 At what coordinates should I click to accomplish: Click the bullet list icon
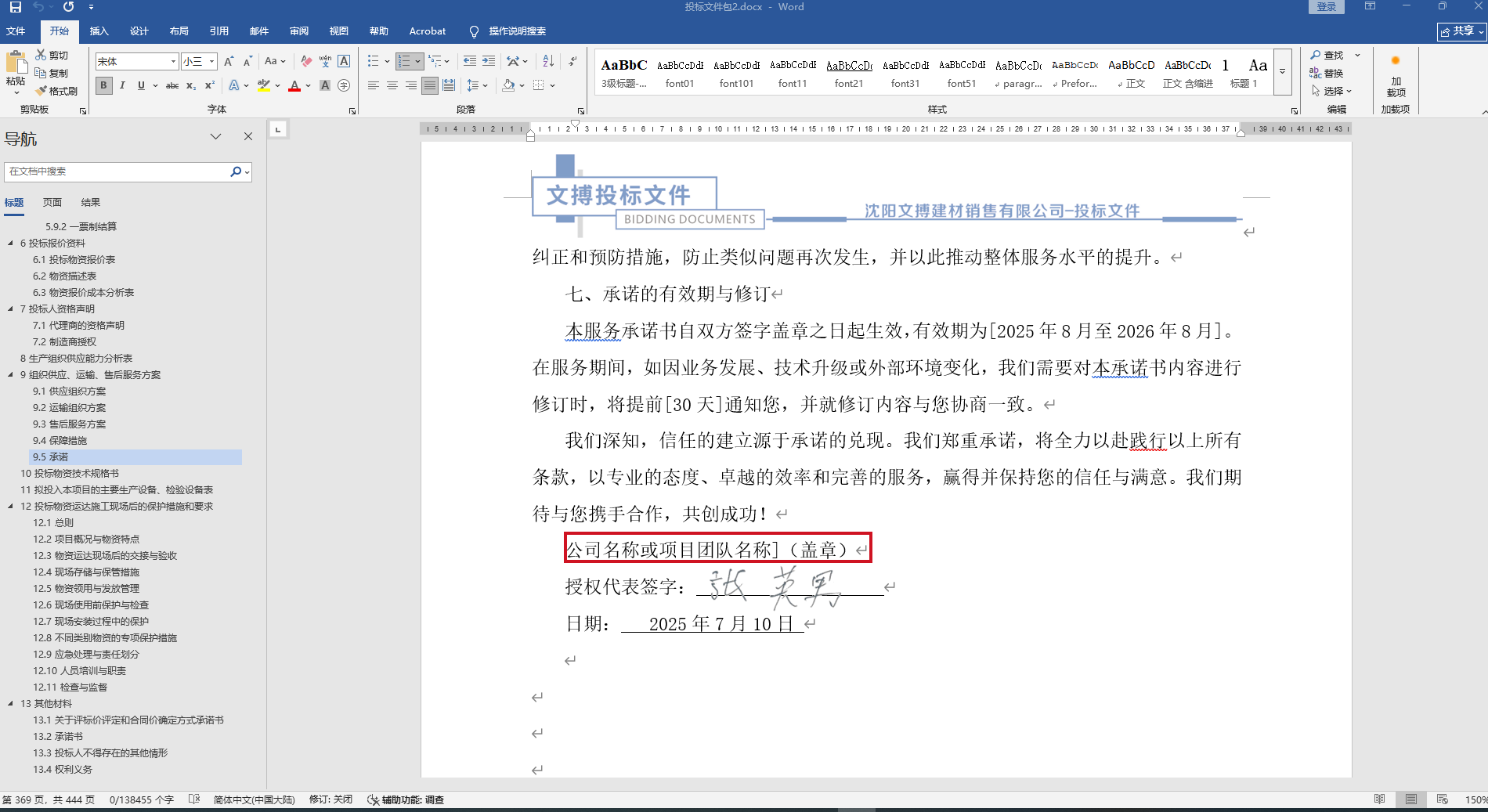(x=374, y=61)
